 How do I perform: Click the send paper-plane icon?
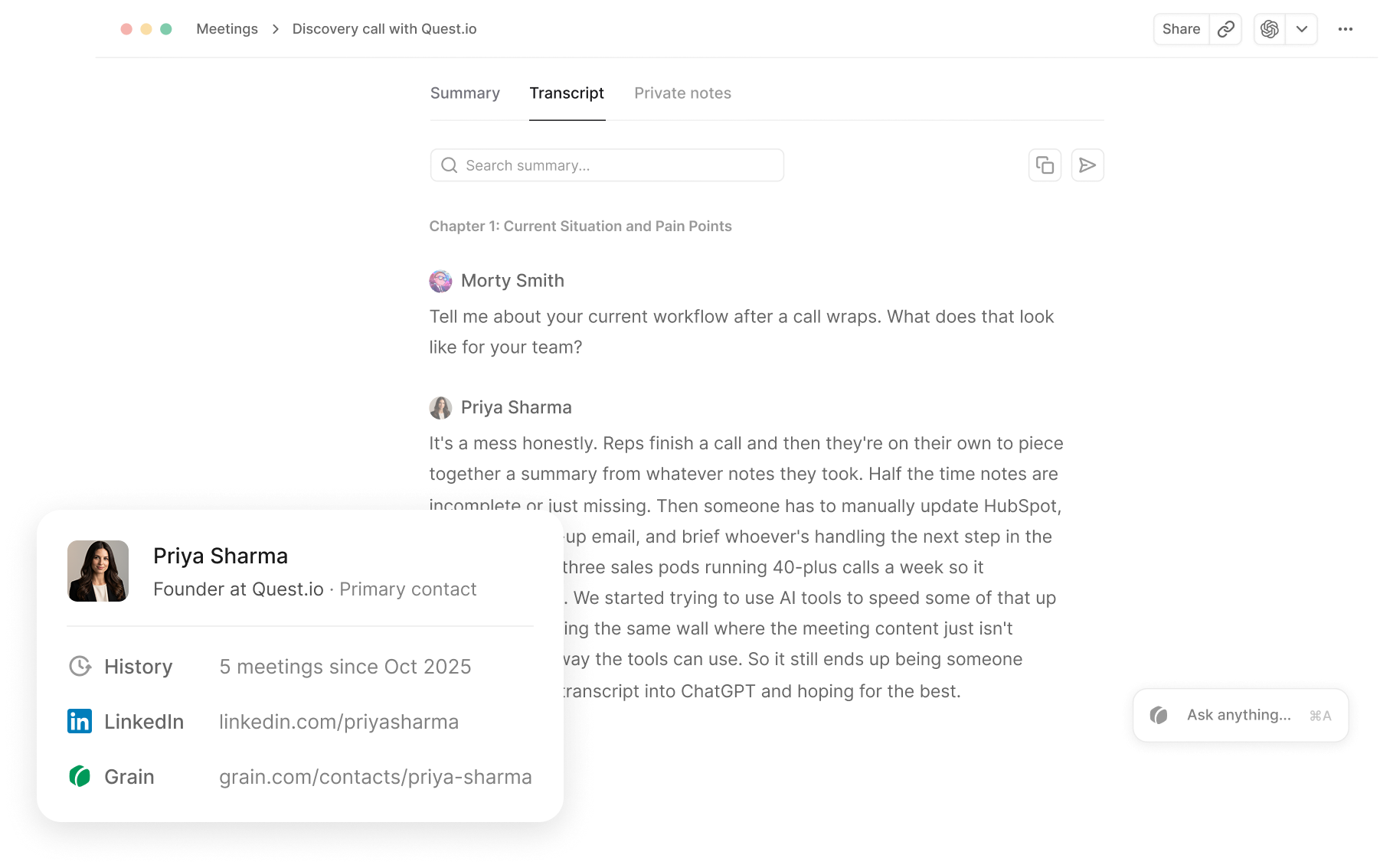click(x=1087, y=165)
